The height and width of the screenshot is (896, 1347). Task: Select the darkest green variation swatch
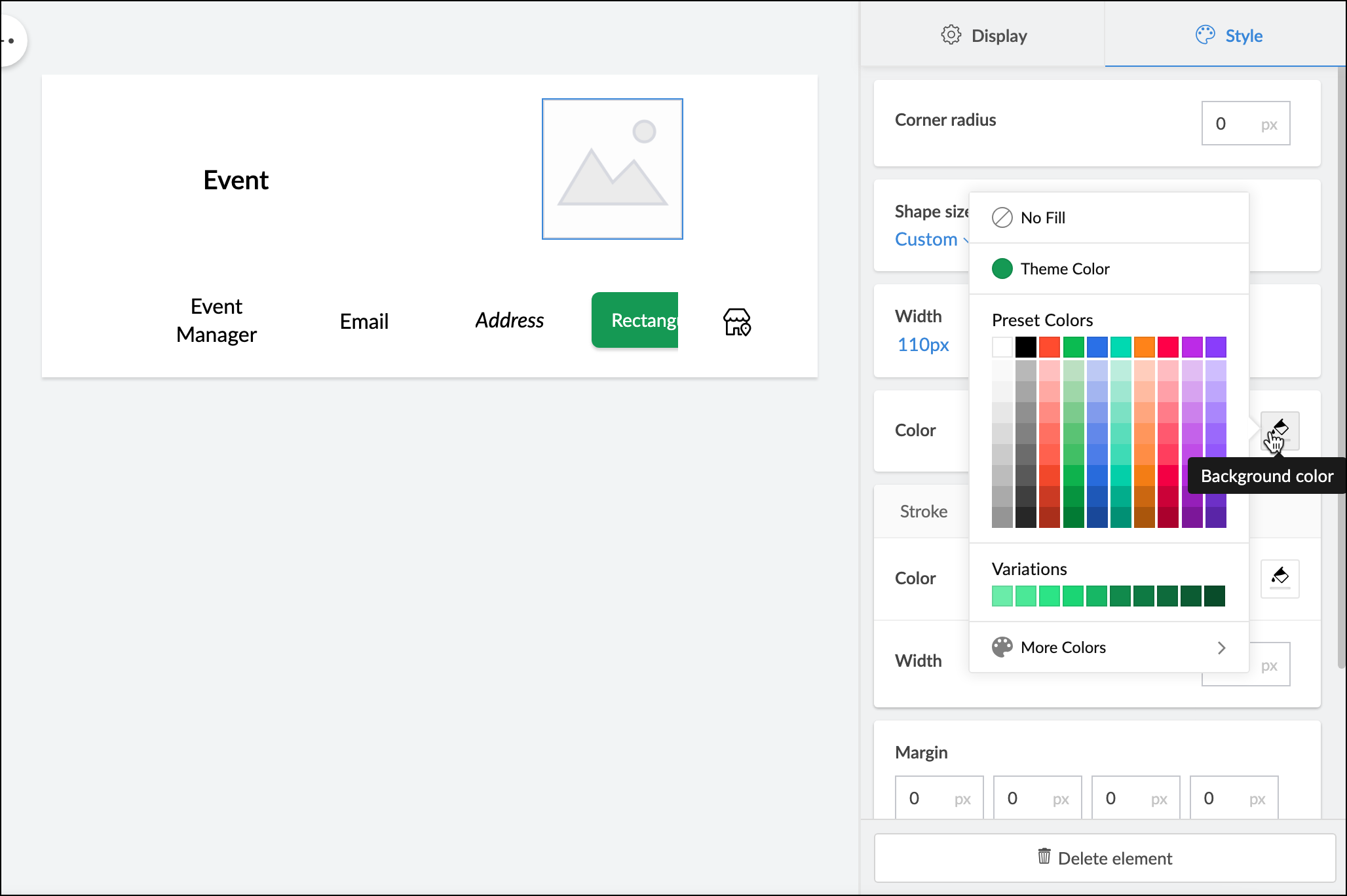pos(1214,596)
